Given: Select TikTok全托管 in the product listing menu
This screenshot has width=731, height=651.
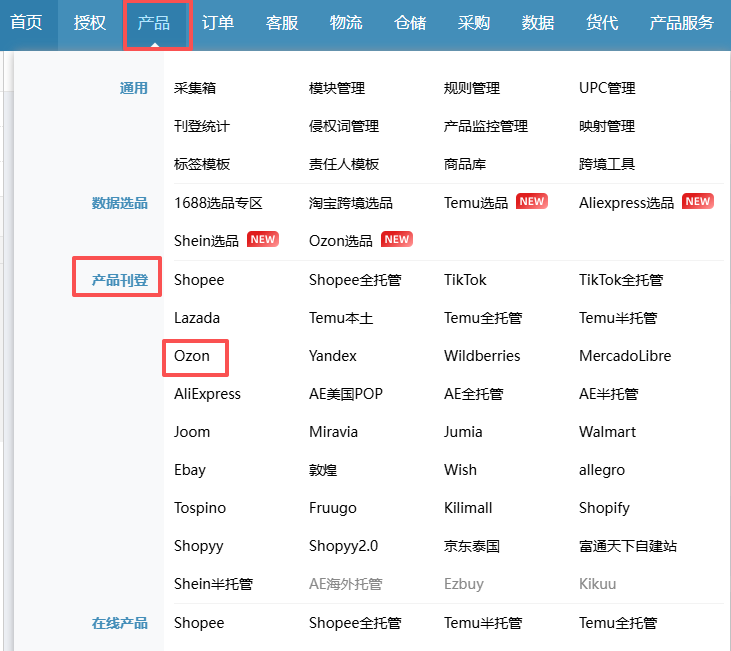Looking at the screenshot, I should pos(620,280).
